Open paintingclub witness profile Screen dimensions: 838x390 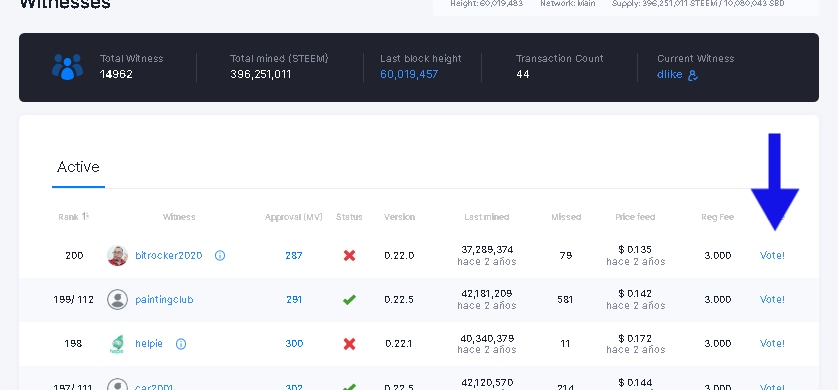coord(164,300)
